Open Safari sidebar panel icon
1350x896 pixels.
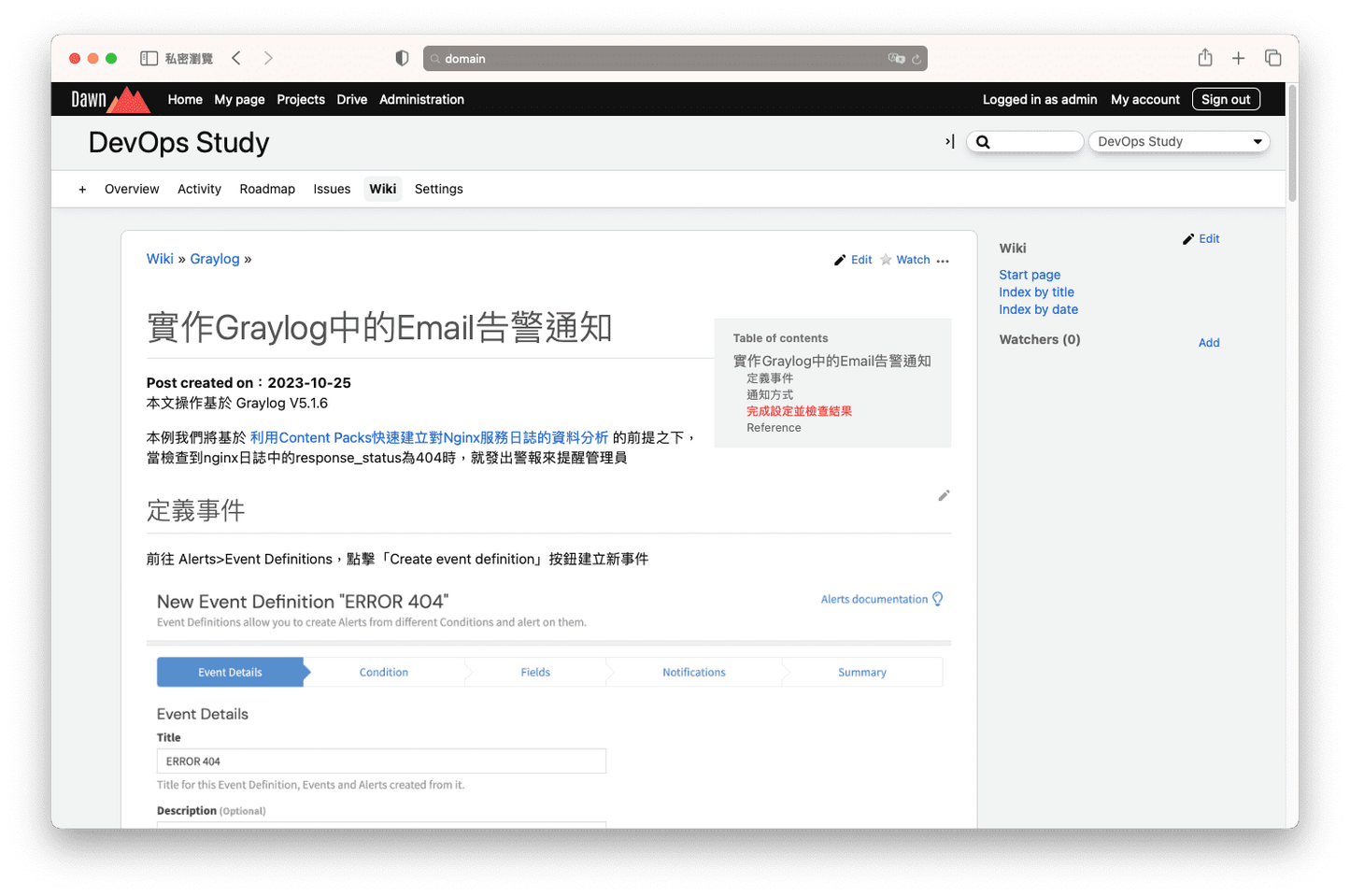149,58
